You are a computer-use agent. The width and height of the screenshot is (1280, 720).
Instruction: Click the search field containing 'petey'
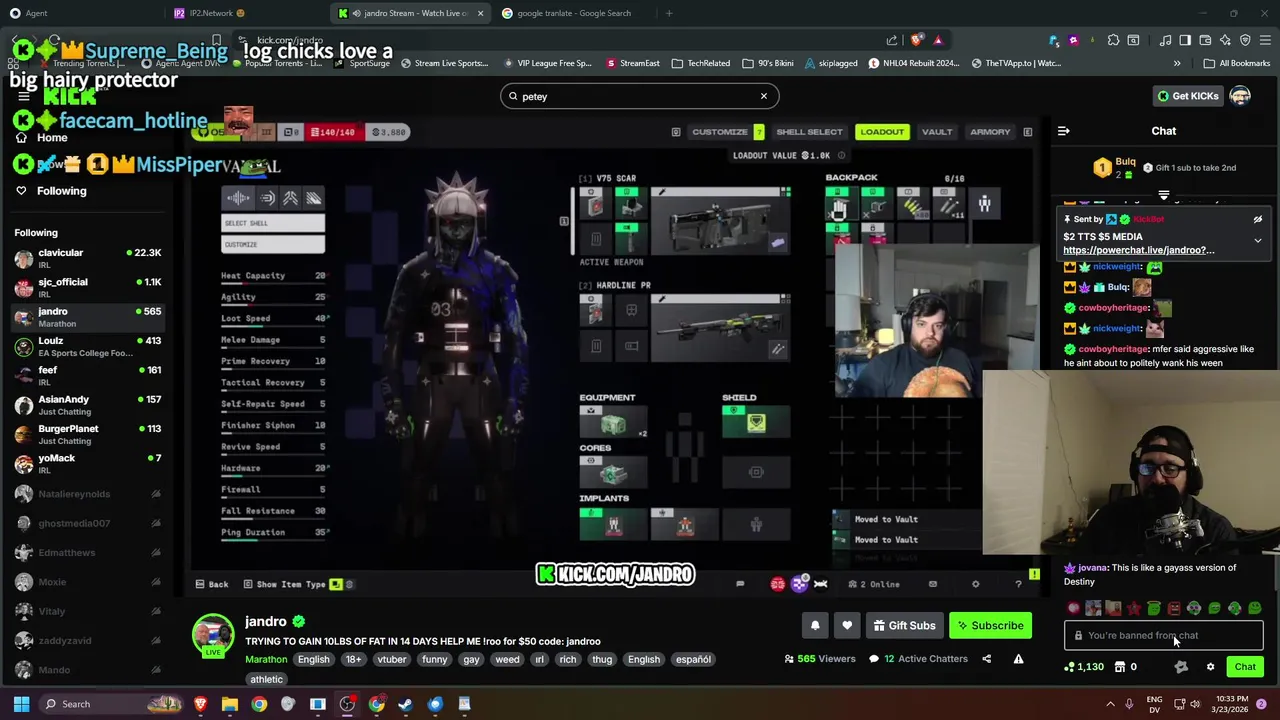639,96
